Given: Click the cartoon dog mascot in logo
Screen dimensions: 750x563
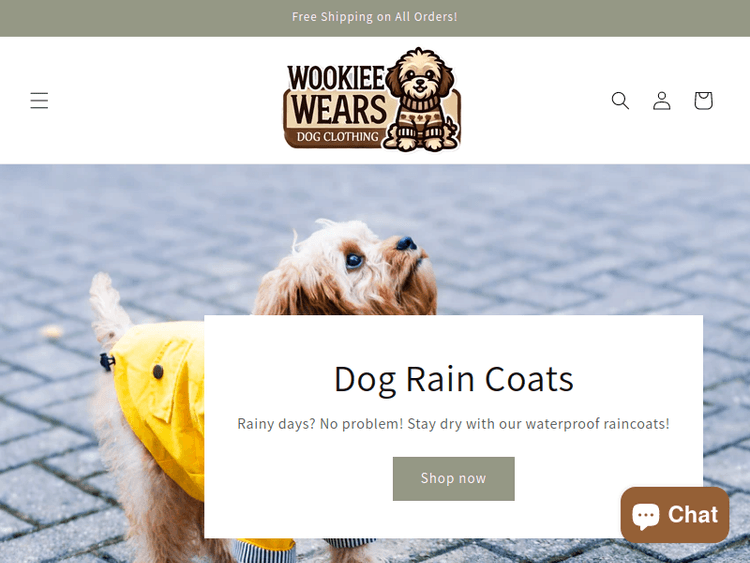Looking at the screenshot, I should (421, 99).
